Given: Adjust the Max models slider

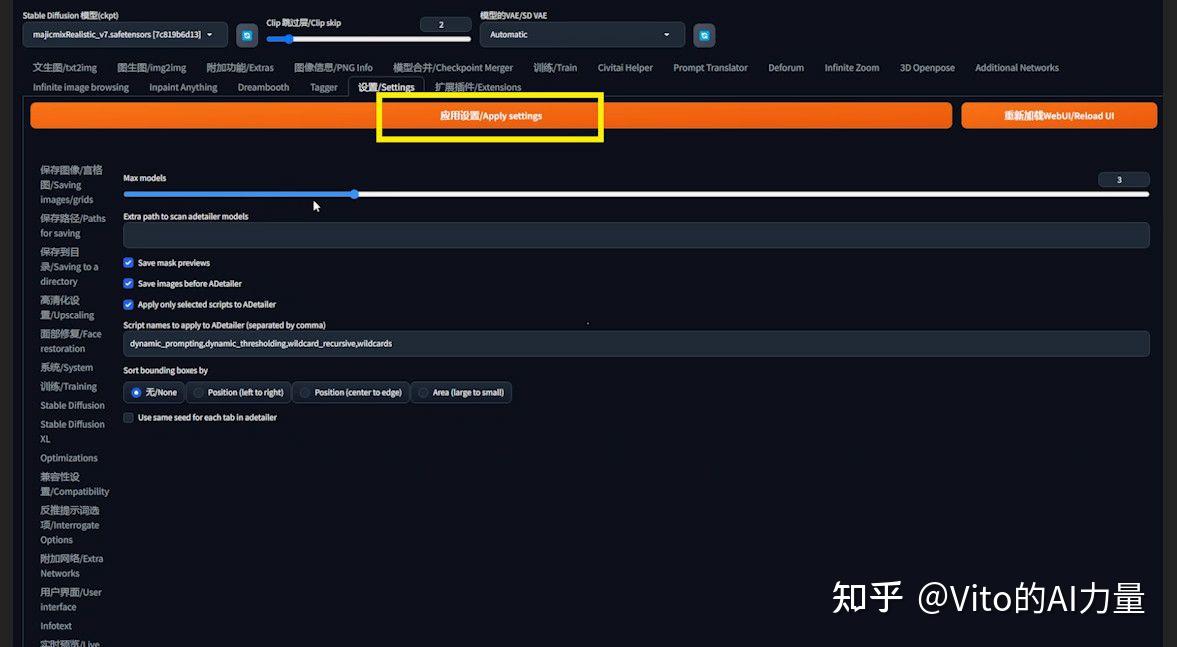Looking at the screenshot, I should 355,194.
